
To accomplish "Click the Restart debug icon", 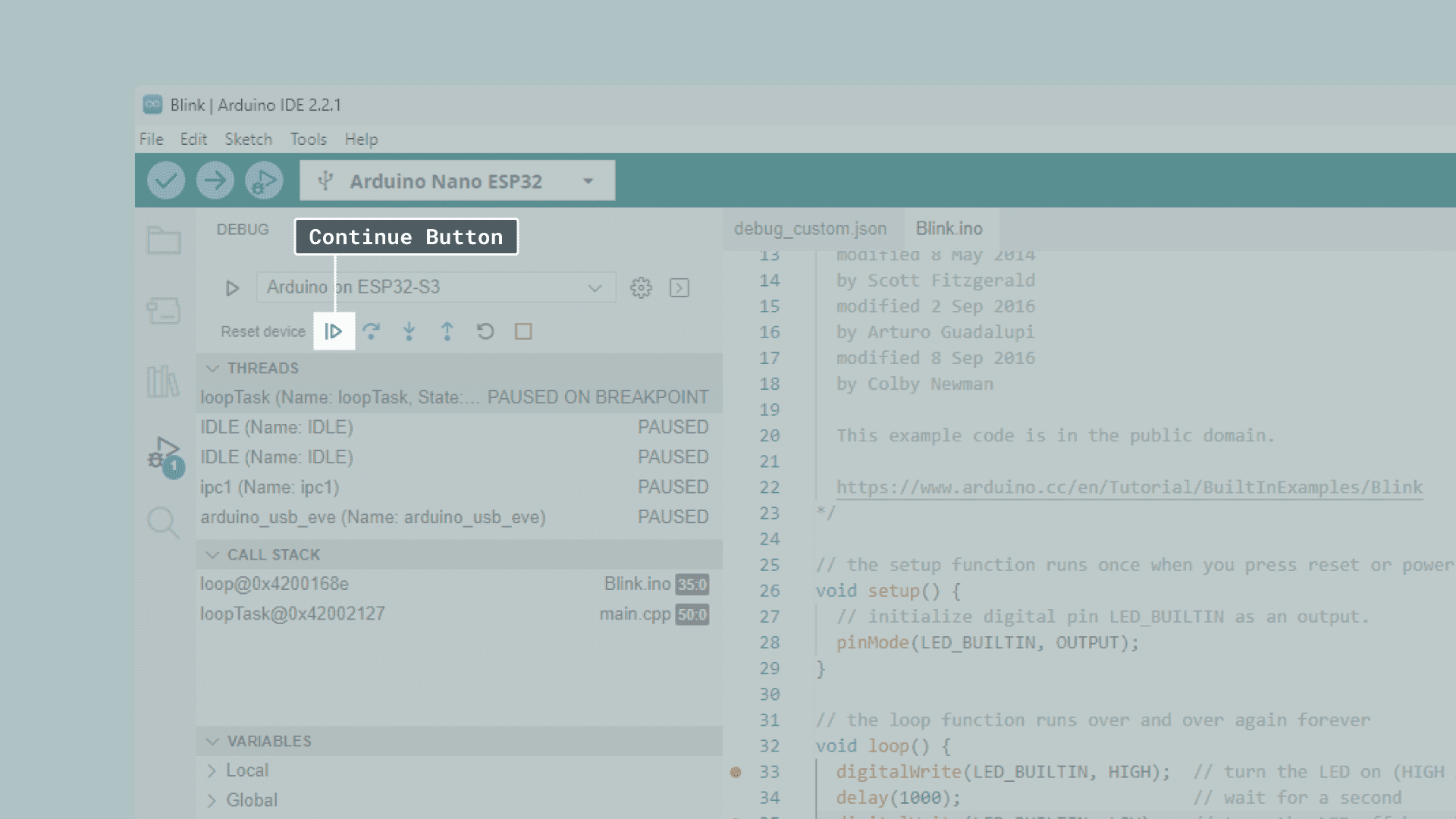I will [485, 331].
